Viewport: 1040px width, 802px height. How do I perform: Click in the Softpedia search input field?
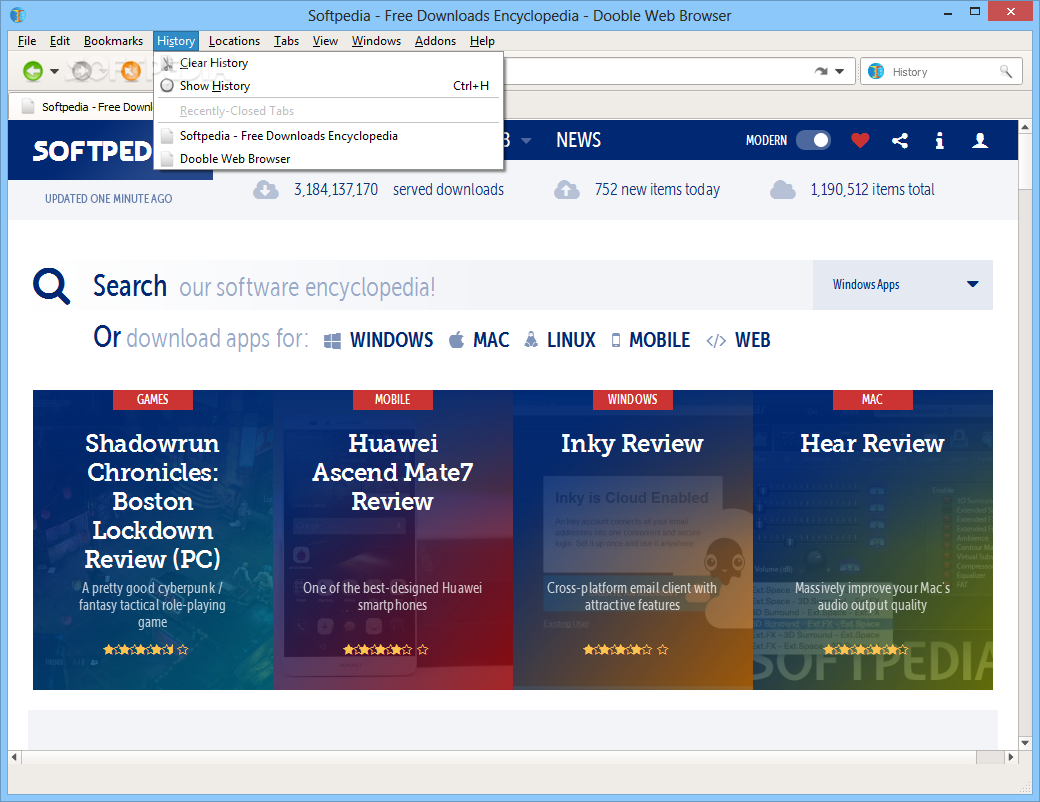(x=444, y=286)
